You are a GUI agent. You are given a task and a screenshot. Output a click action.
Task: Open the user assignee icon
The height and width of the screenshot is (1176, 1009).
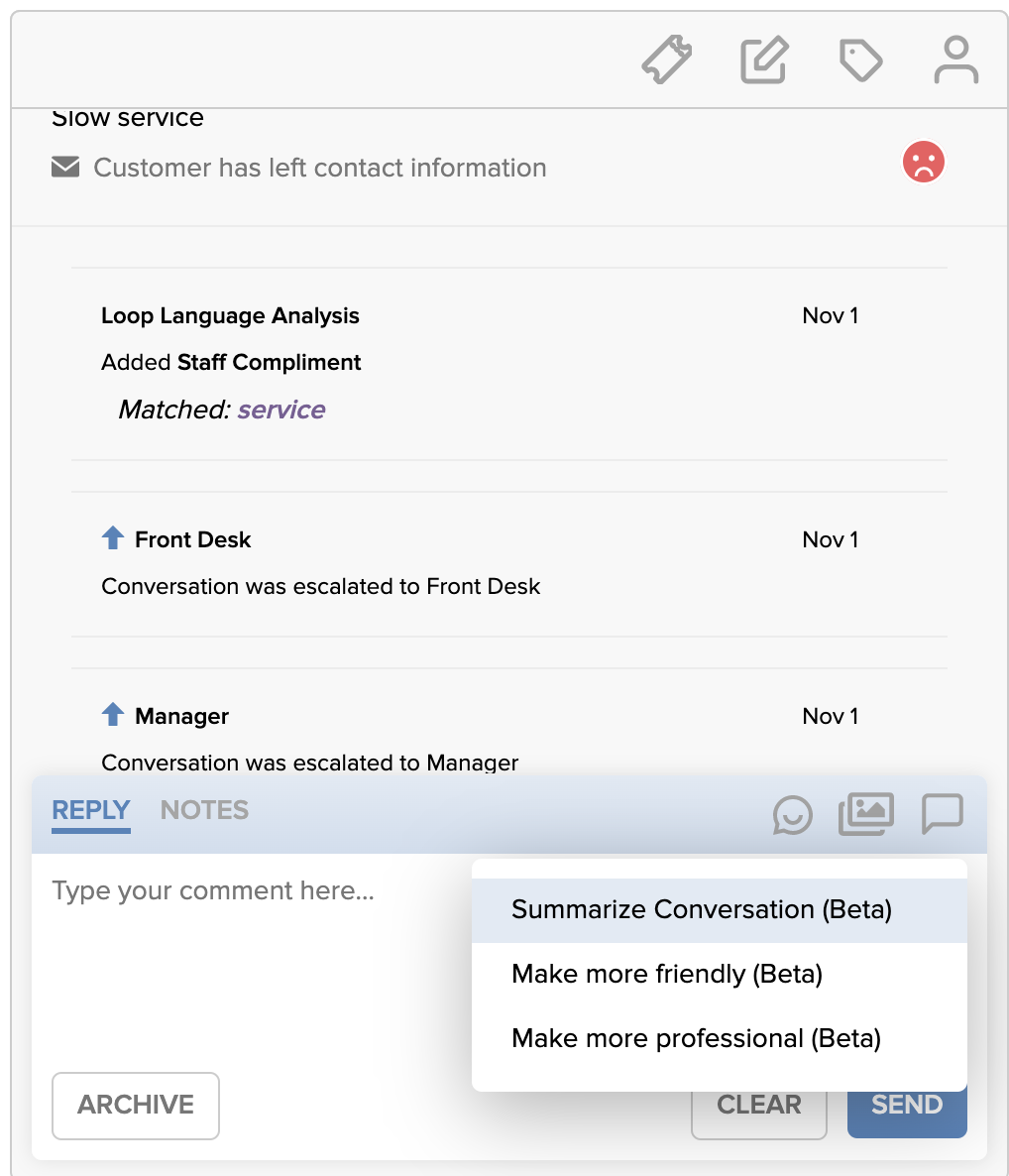[955, 59]
